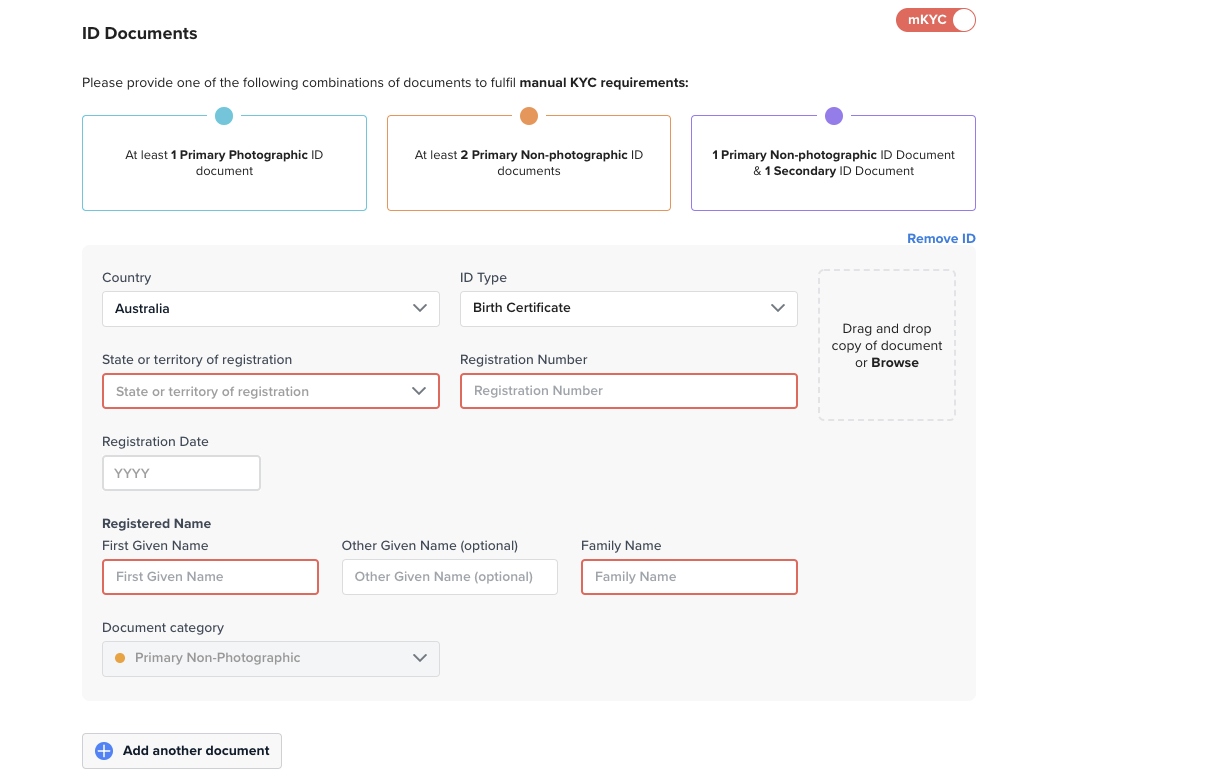This screenshot has height=780, width=1210.
Task: Click the purple circle above Secondary ID card
Action: tap(833, 116)
